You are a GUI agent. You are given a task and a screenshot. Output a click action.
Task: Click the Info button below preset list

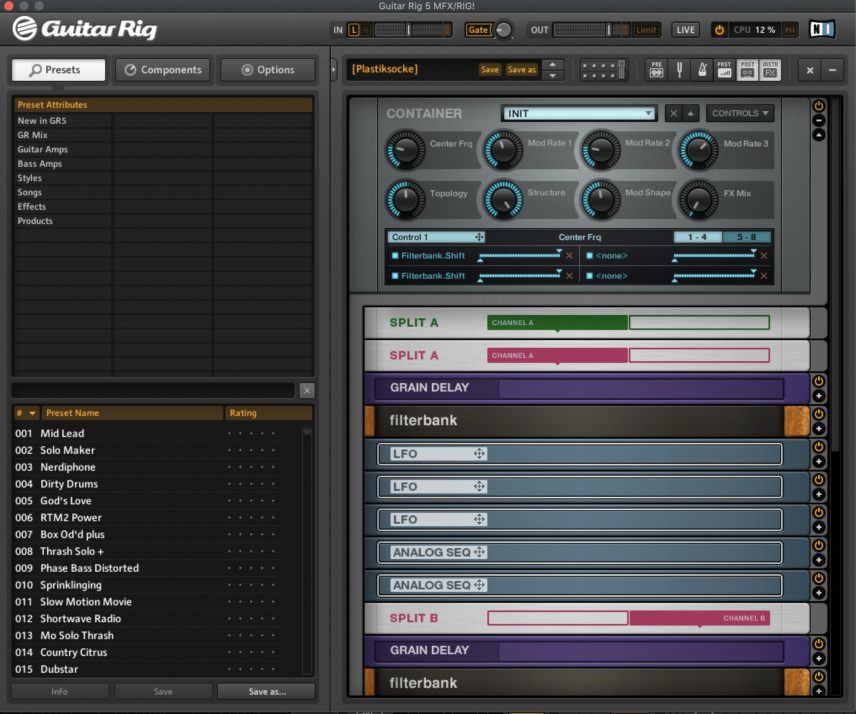tap(60, 692)
